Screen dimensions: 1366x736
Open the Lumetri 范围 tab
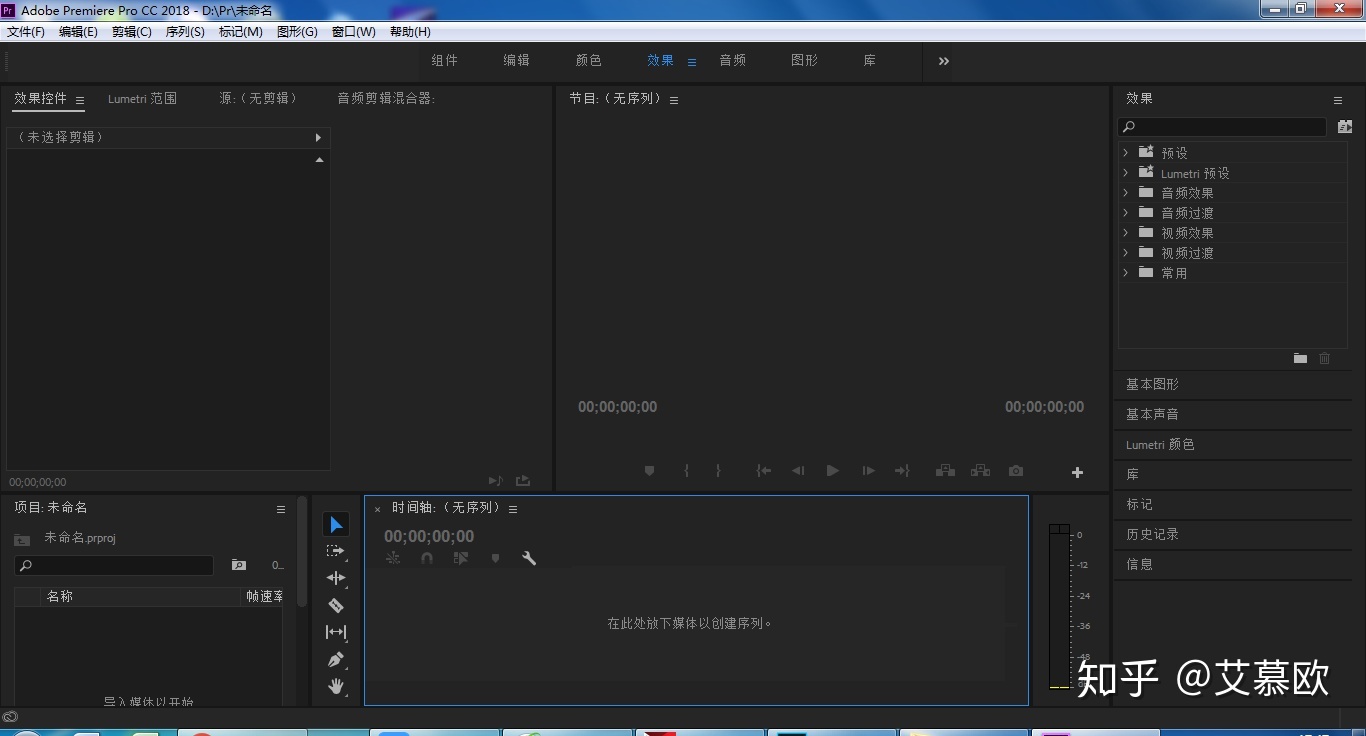[142, 98]
